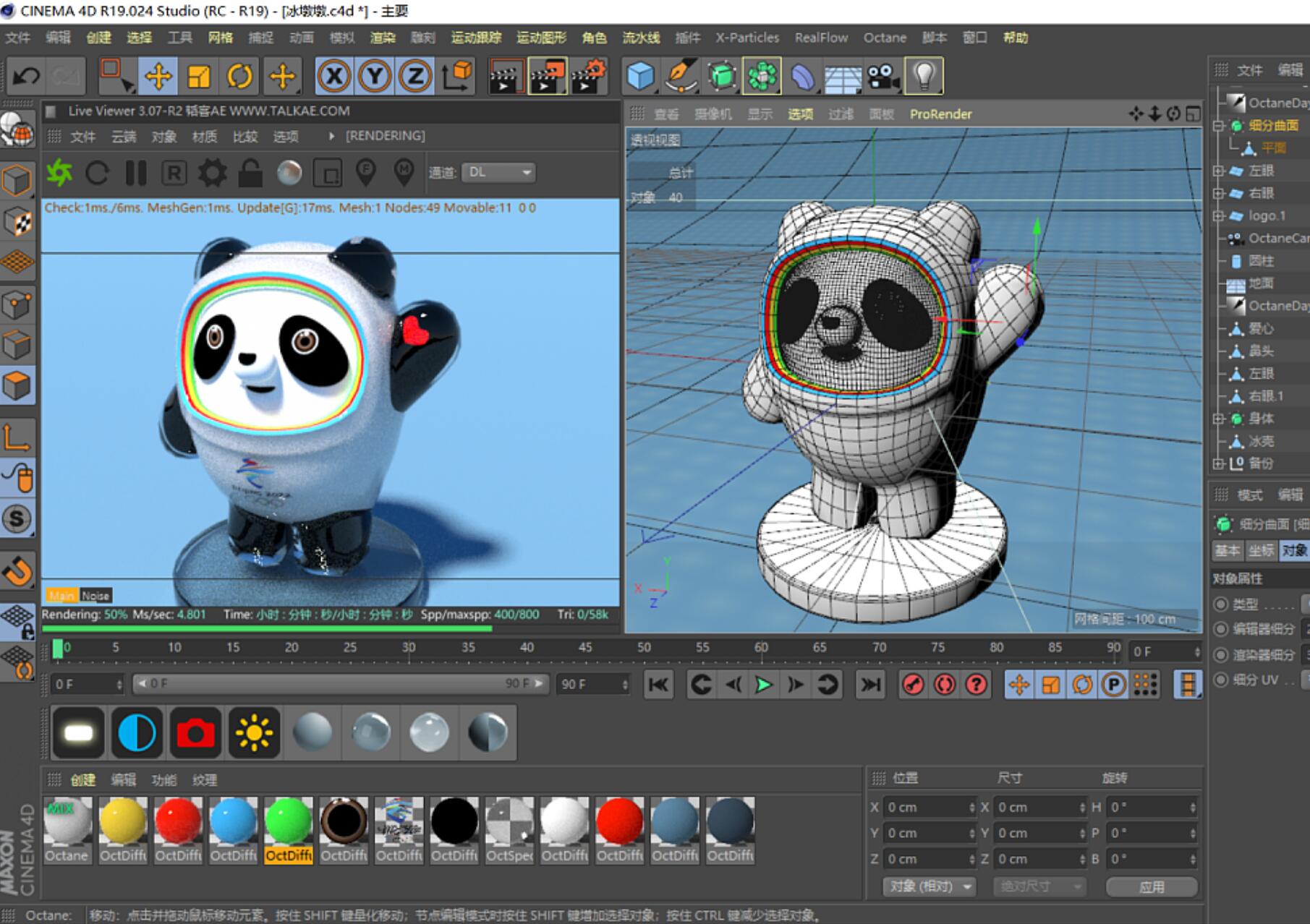Open the 绝对尺寸 size mode dropdown
The height and width of the screenshot is (924, 1310).
(x=1039, y=886)
